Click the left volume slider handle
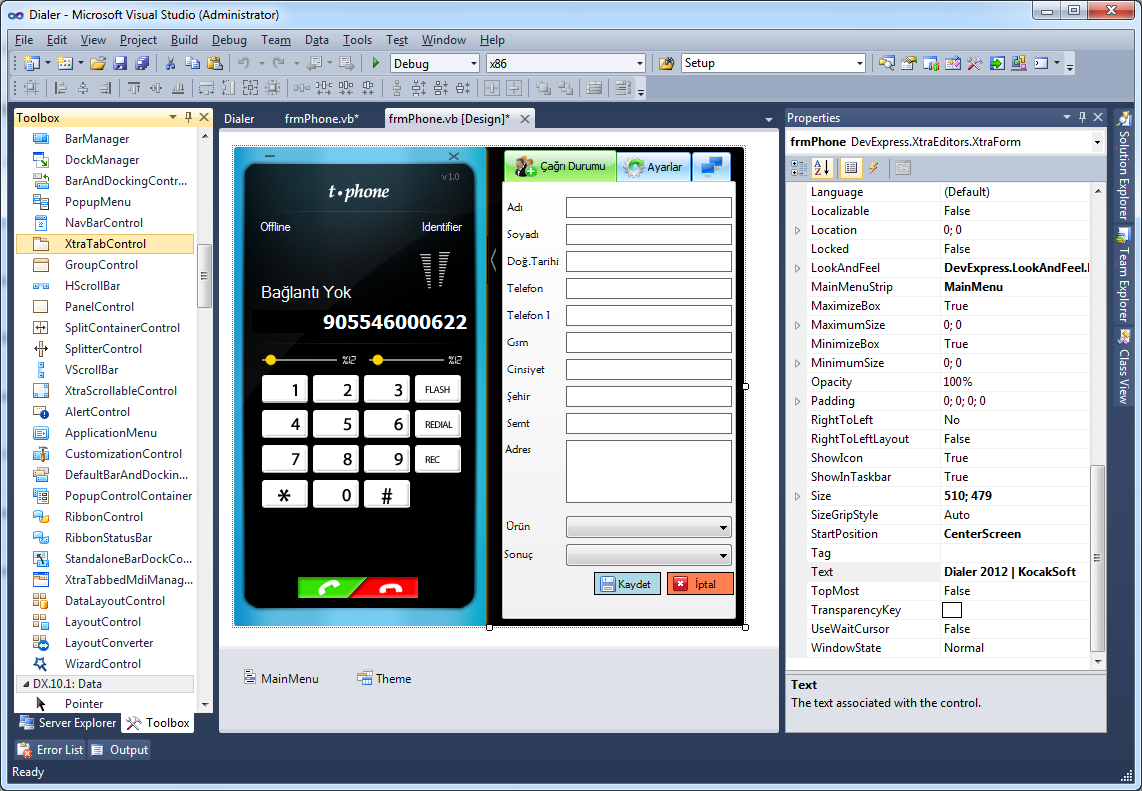Screen dimensions: 1142x791 pyautogui.click(x=270, y=360)
